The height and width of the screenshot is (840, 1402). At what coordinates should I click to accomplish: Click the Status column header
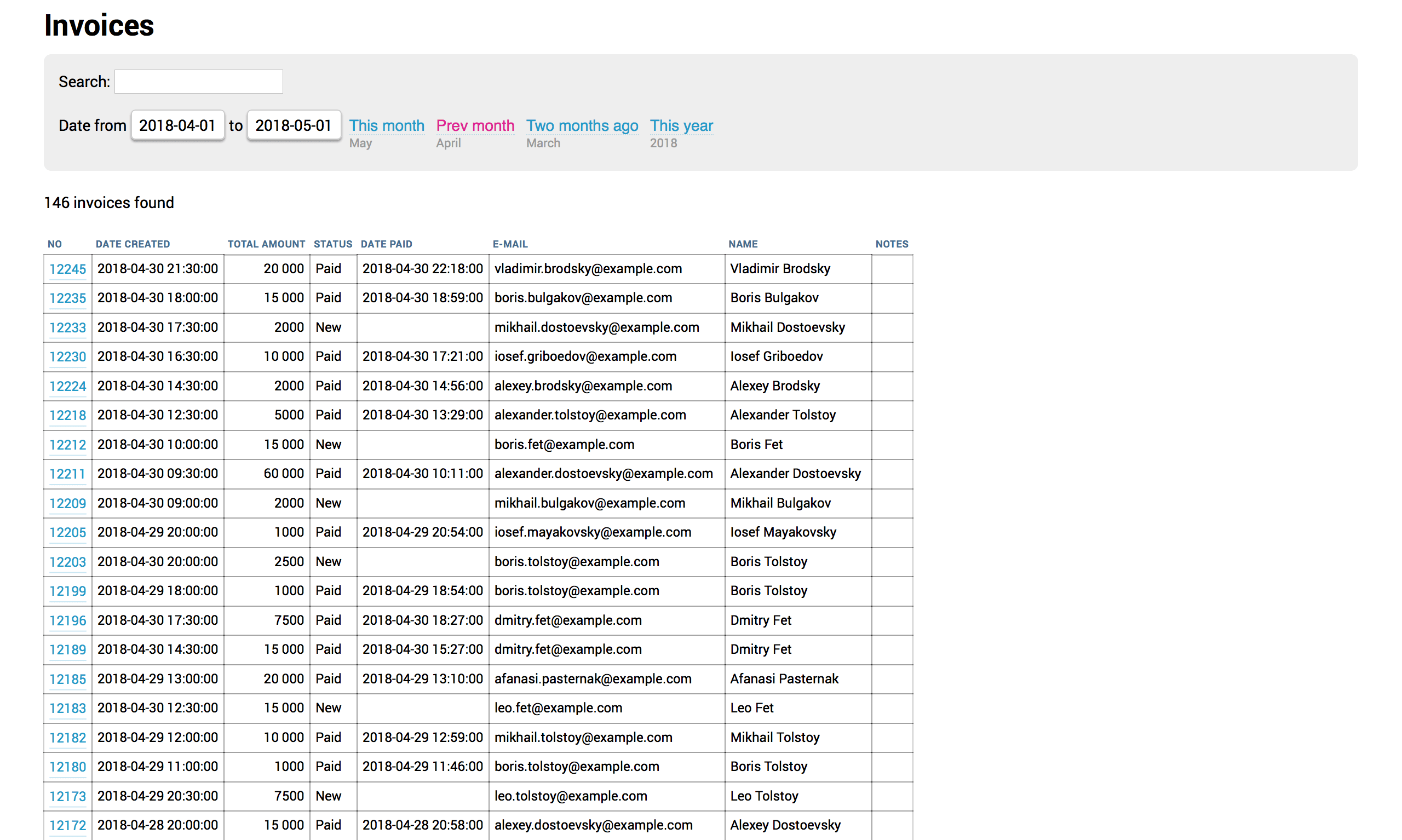click(333, 244)
